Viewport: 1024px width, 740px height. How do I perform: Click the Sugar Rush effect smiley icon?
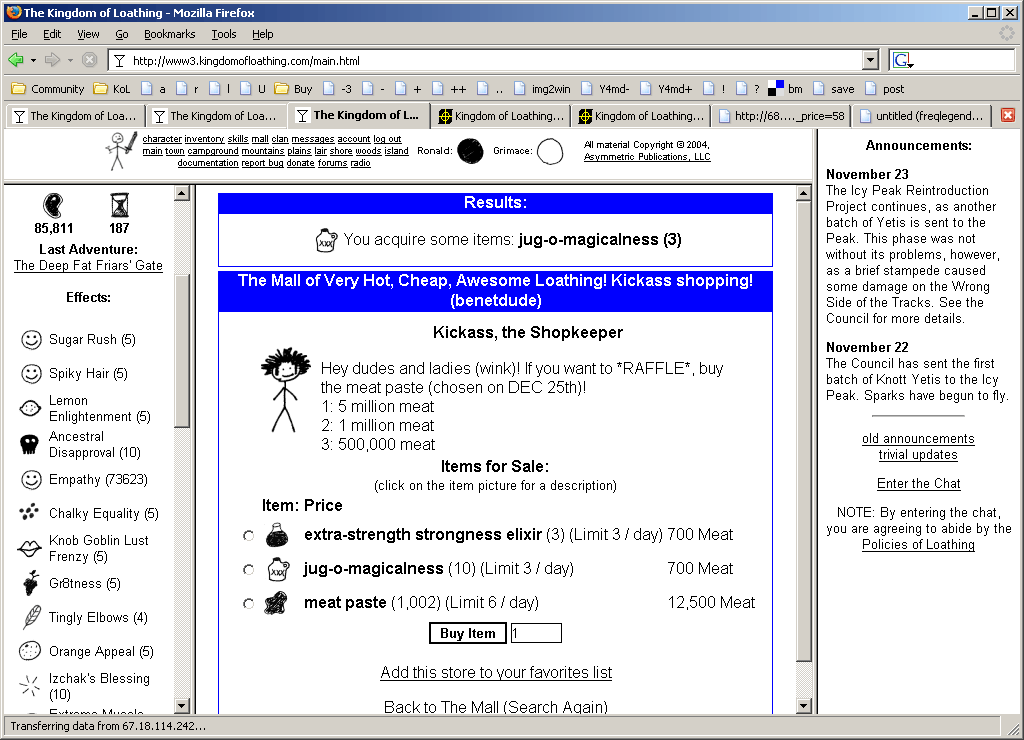31,340
